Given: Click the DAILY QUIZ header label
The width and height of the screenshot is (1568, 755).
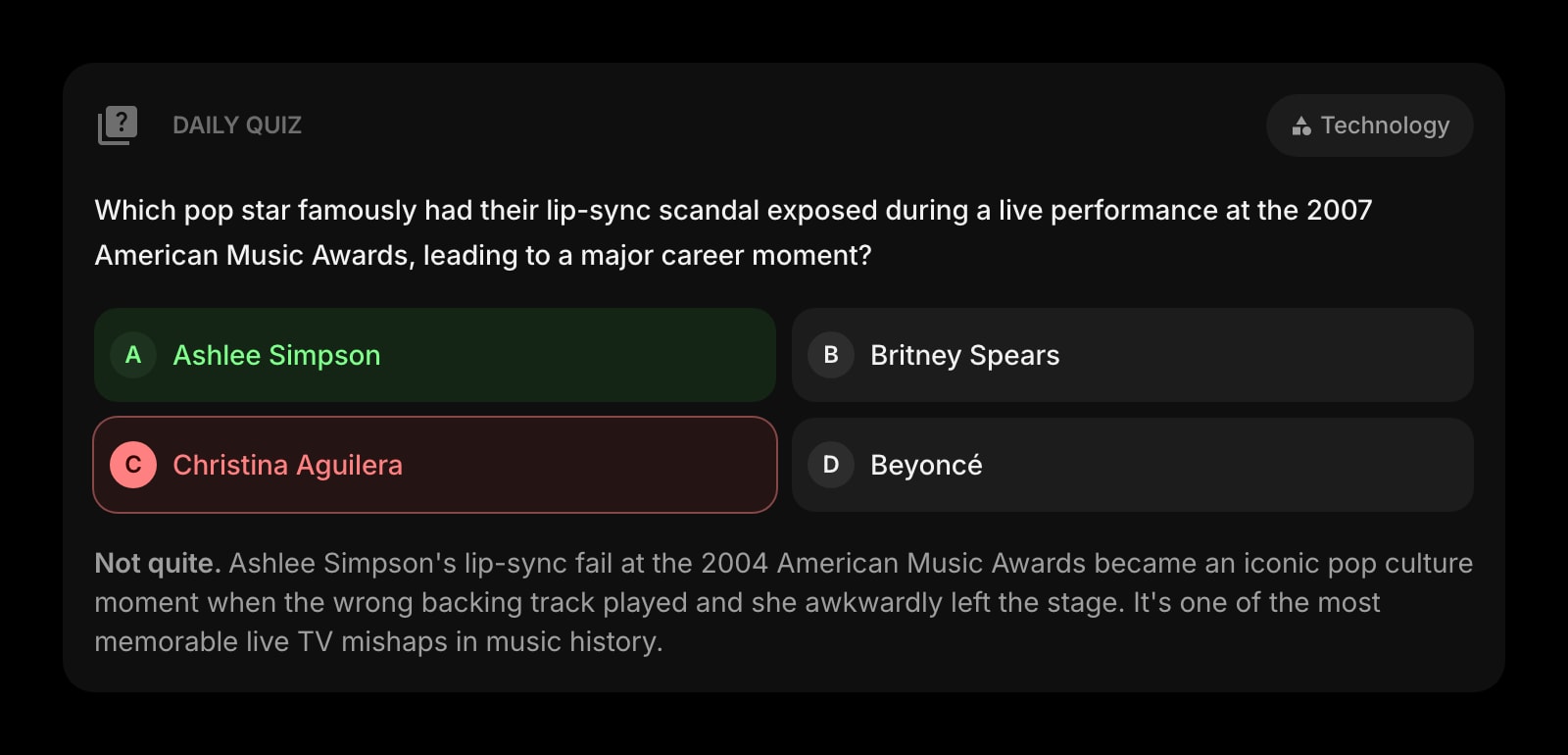Looking at the screenshot, I should (237, 125).
